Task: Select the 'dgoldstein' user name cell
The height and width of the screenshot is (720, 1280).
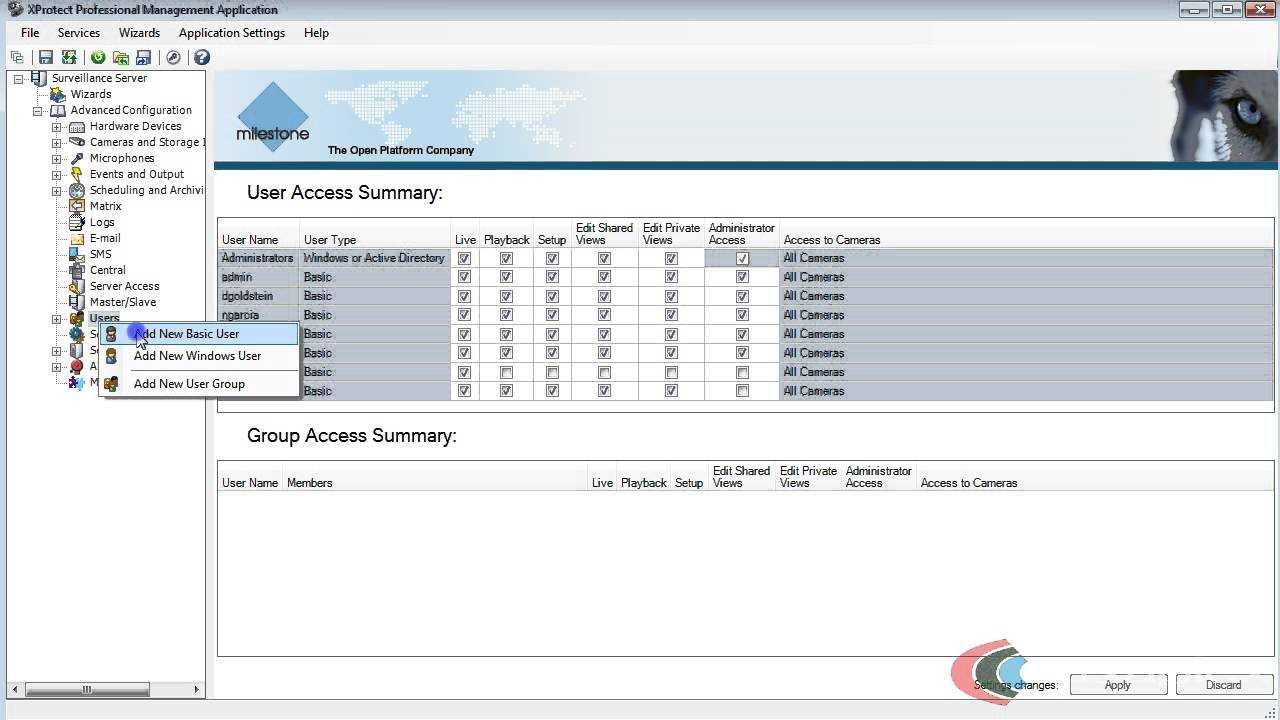Action: coord(259,296)
